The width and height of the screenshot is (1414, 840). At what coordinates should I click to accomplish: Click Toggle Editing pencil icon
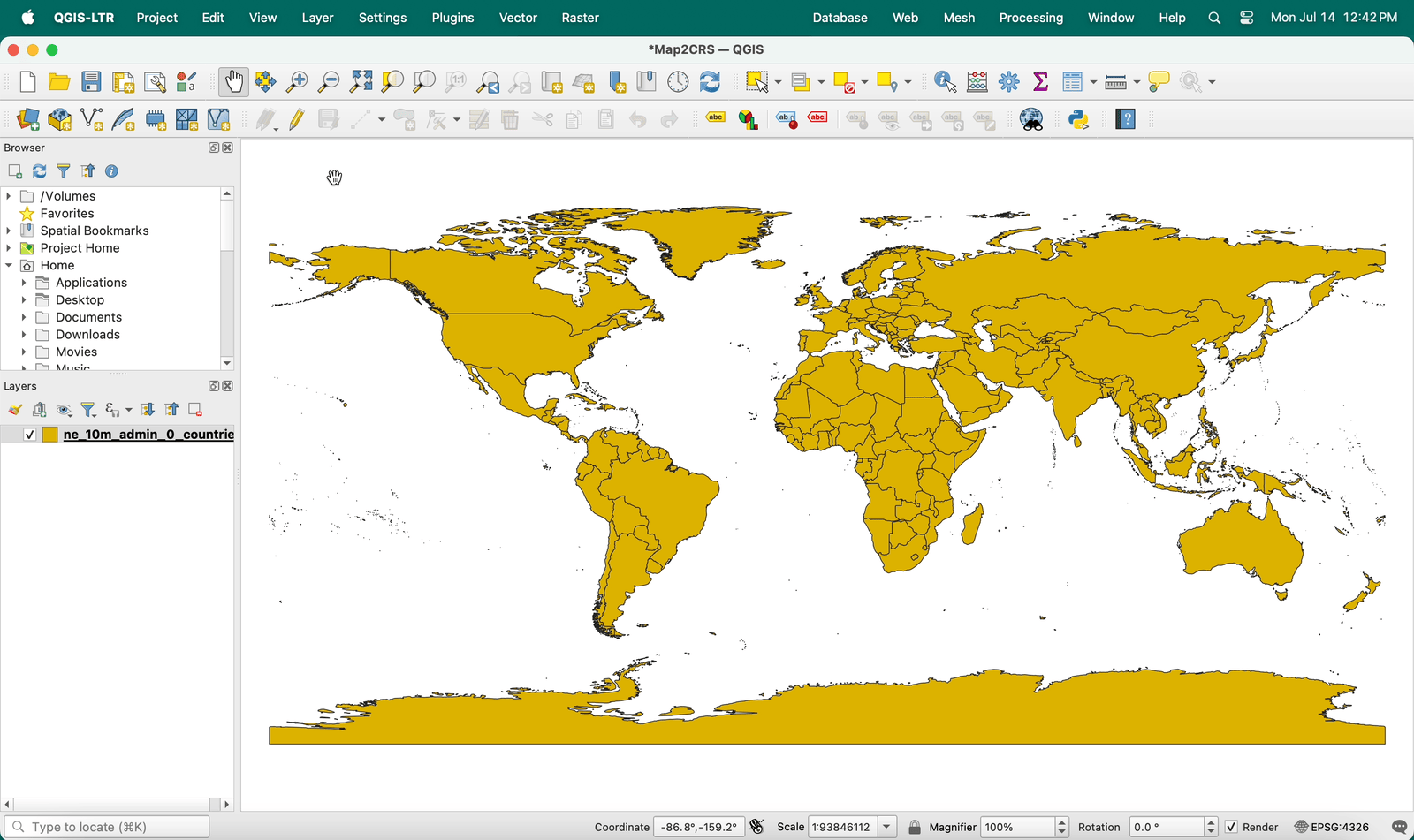[297, 119]
